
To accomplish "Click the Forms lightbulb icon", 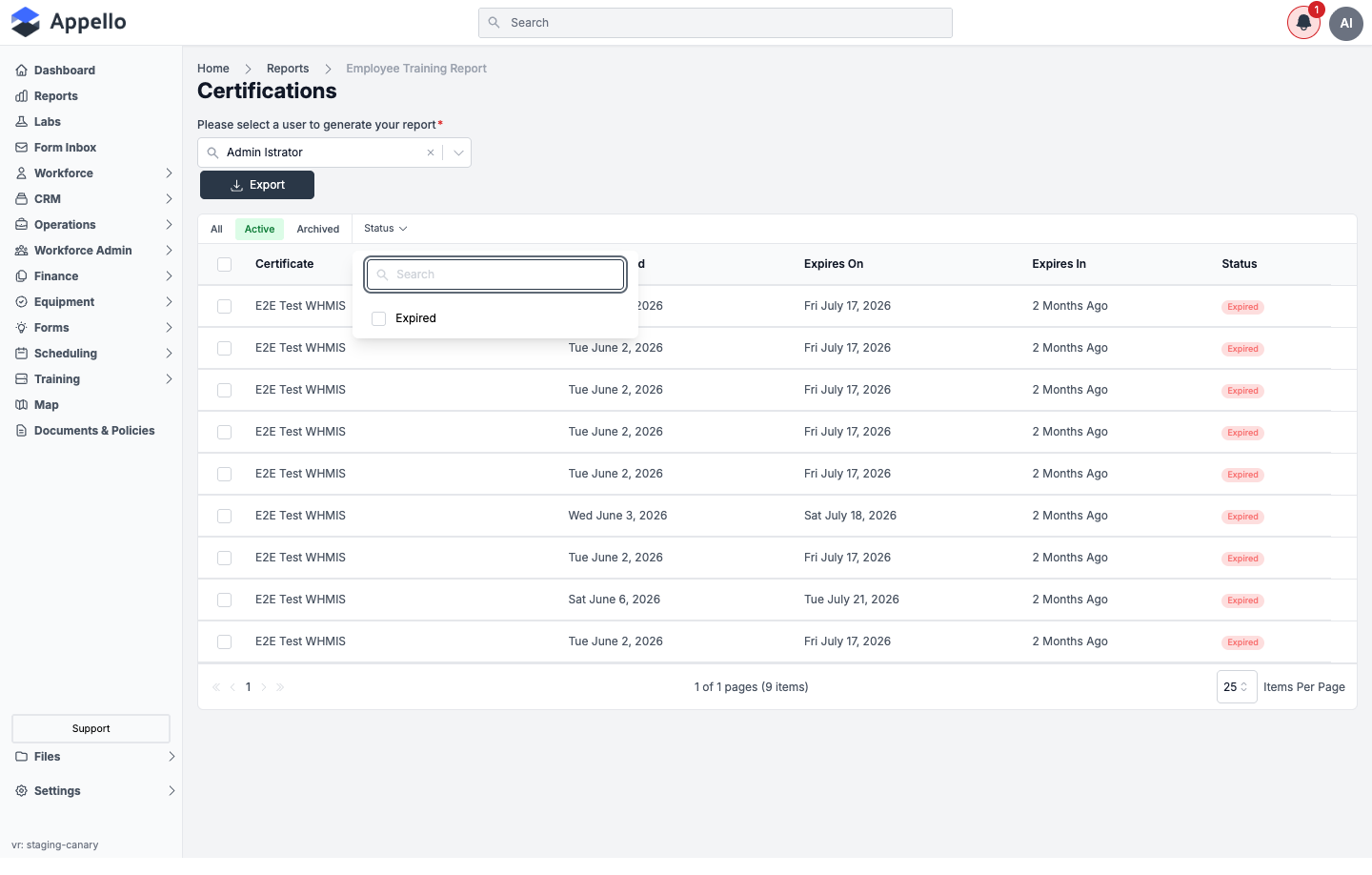I will (x=21, y=328).
